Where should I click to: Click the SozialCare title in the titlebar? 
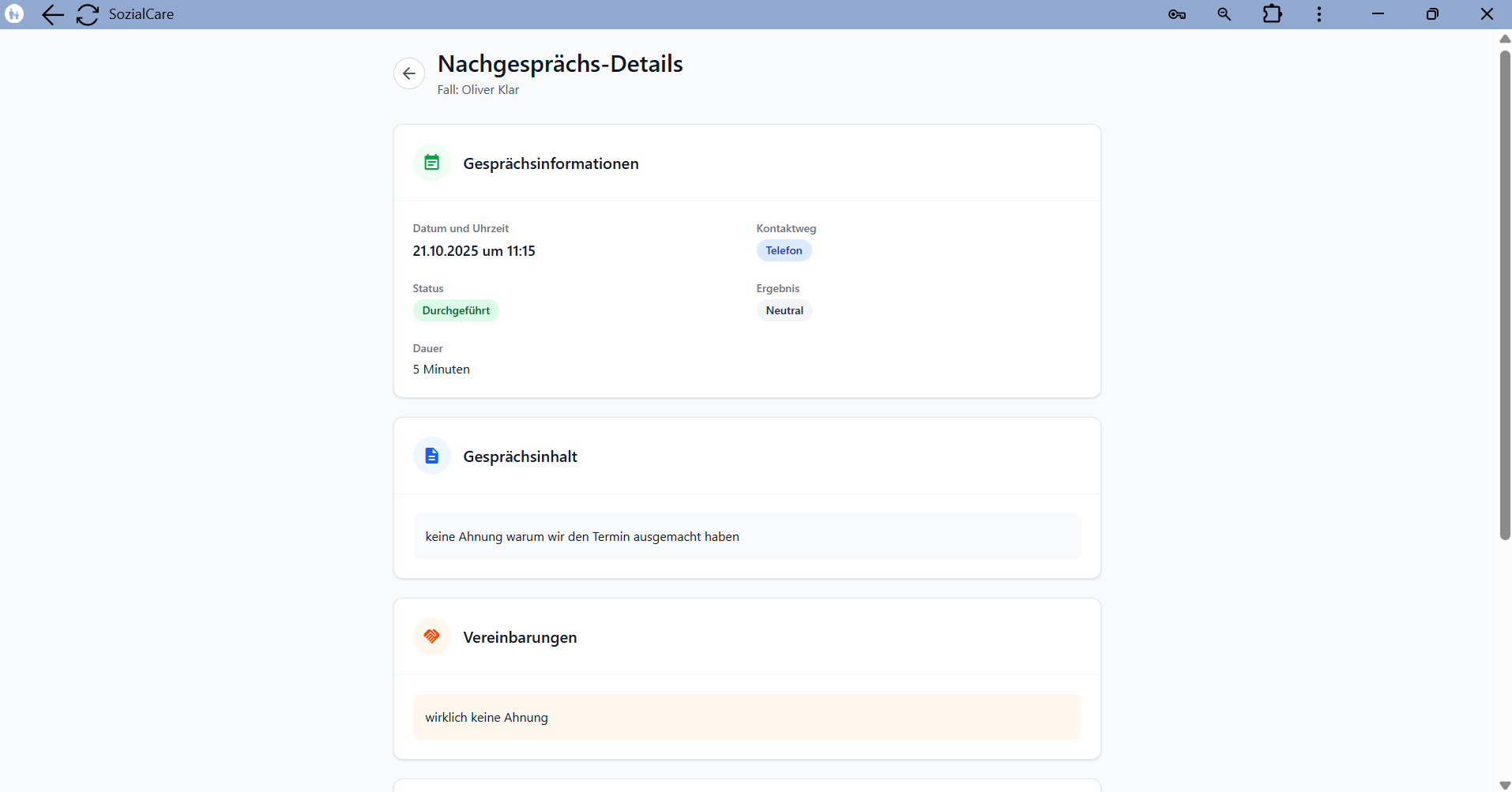pyautogui.click(x=141, y=13)
